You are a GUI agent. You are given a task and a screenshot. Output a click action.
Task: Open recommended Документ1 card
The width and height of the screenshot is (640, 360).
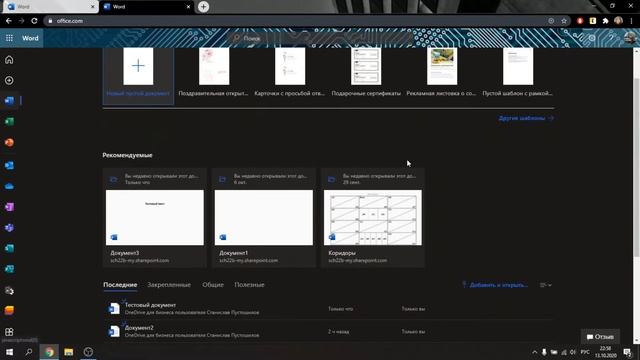click(264, 218)
